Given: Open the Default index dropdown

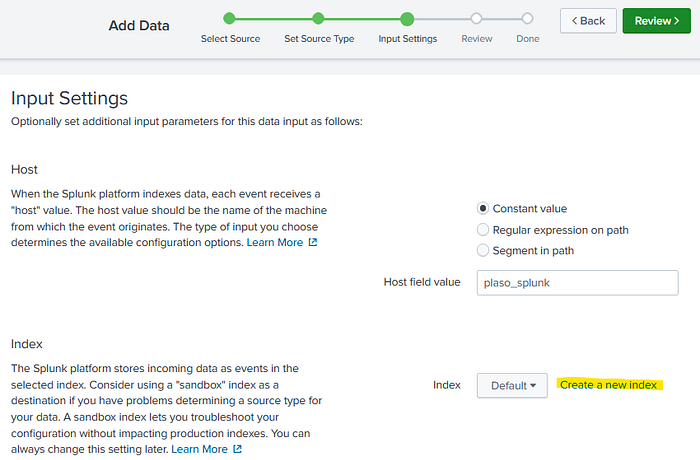Looking at the screenshot, I should (x=512, y=385).
